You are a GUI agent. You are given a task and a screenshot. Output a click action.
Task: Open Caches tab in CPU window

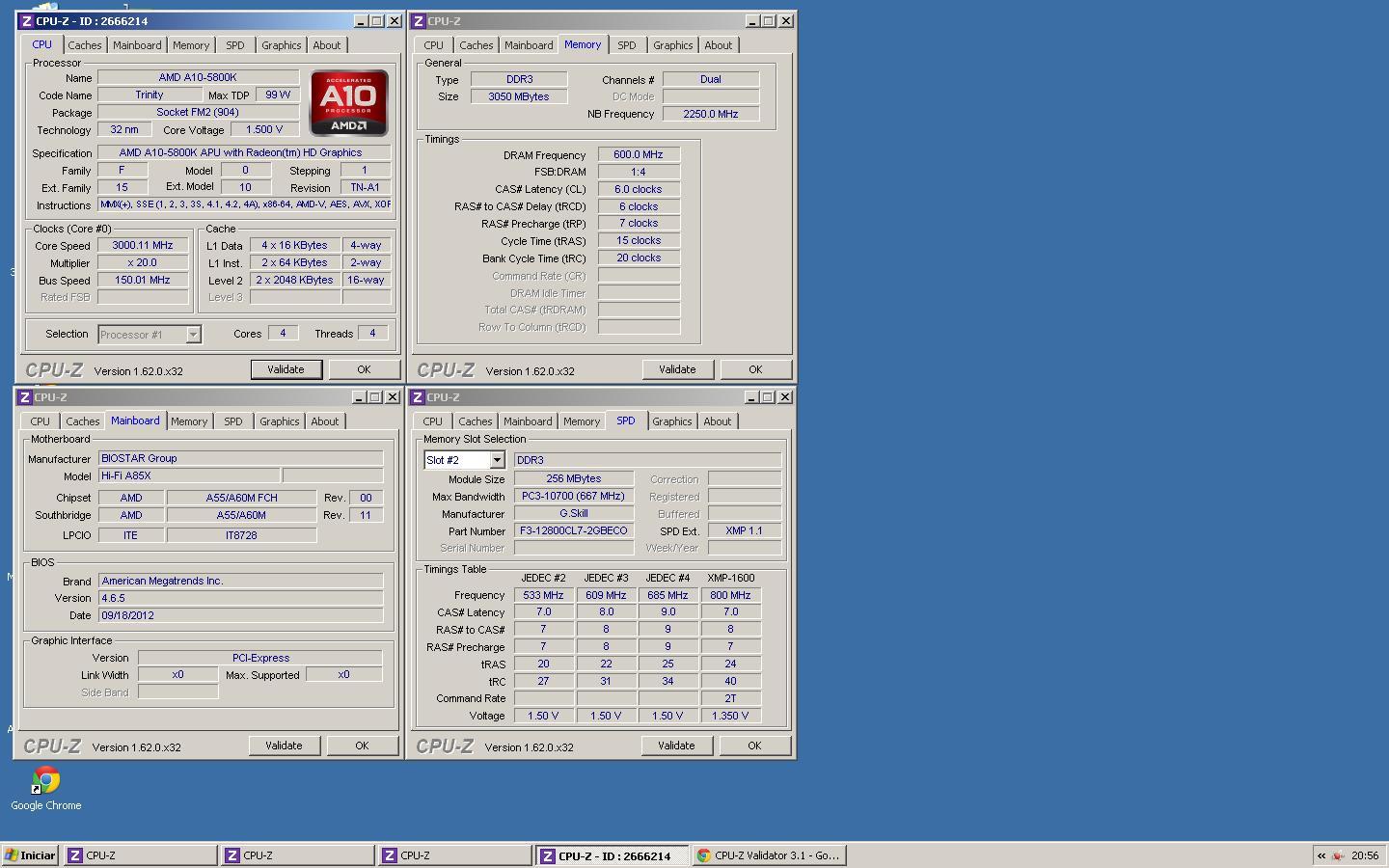point(85,45)
